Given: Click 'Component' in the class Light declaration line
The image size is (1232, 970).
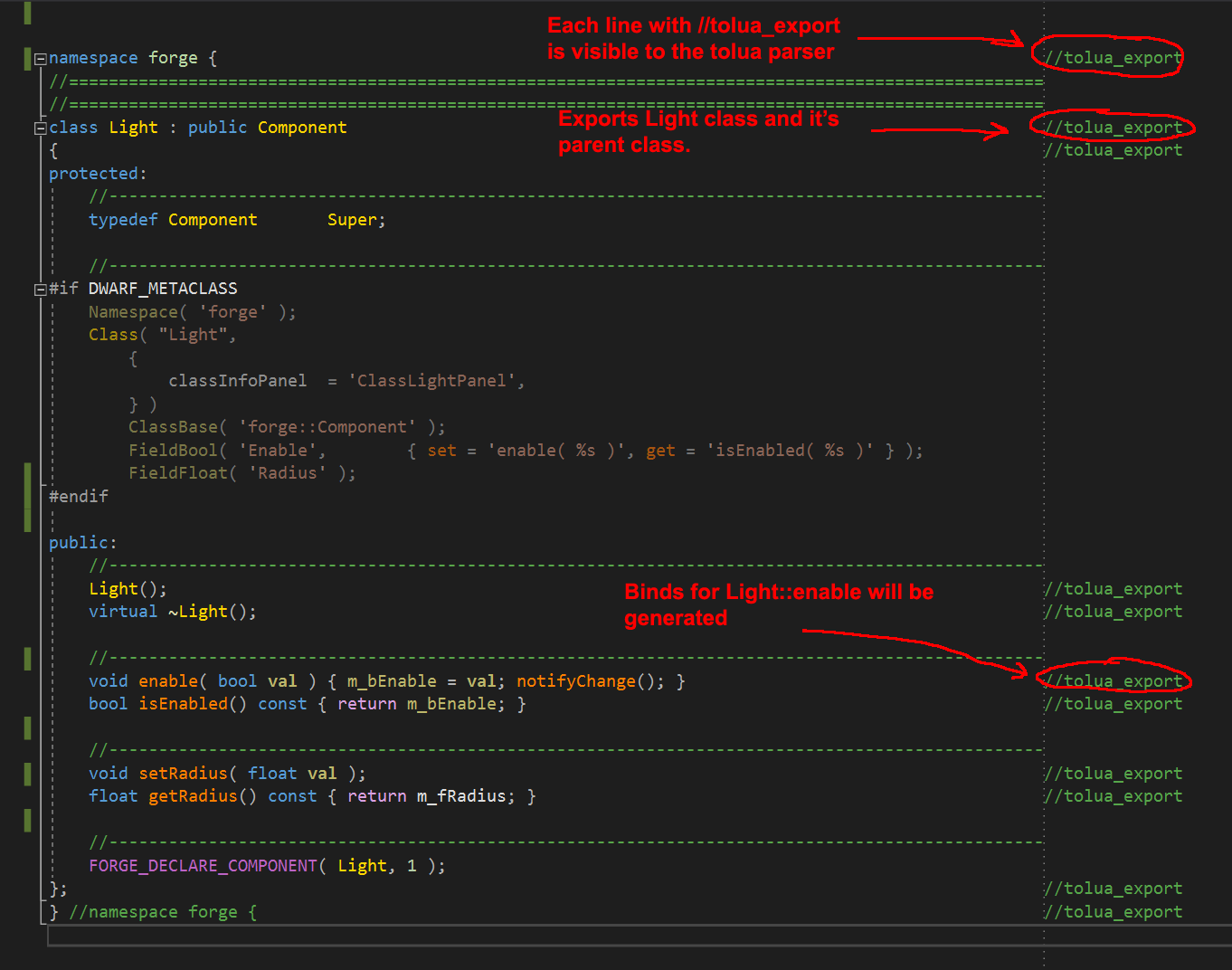Looking at the screenshot, I should coord(302,128).
